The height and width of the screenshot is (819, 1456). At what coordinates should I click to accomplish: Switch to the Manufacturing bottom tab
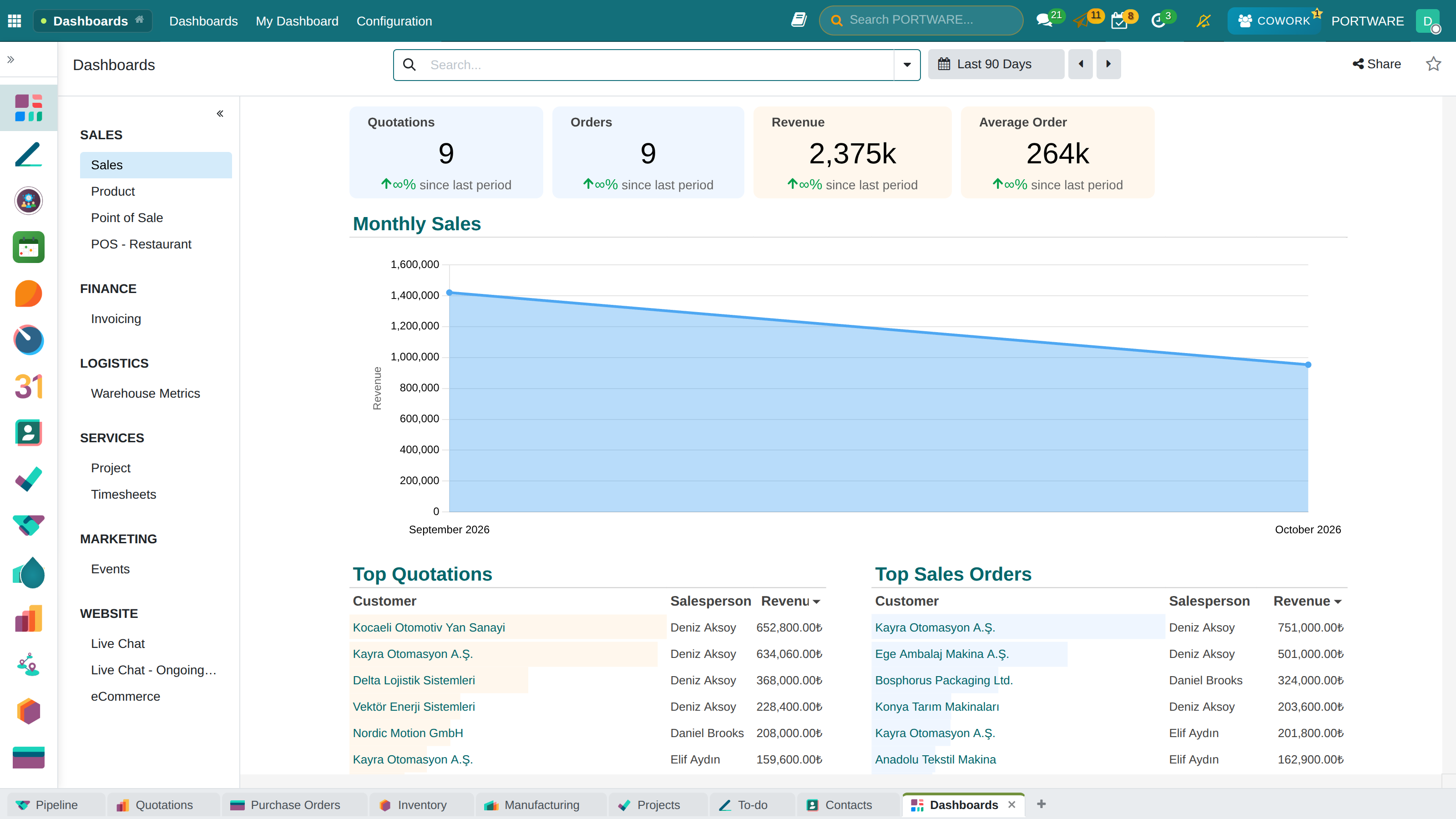point(541,805)
